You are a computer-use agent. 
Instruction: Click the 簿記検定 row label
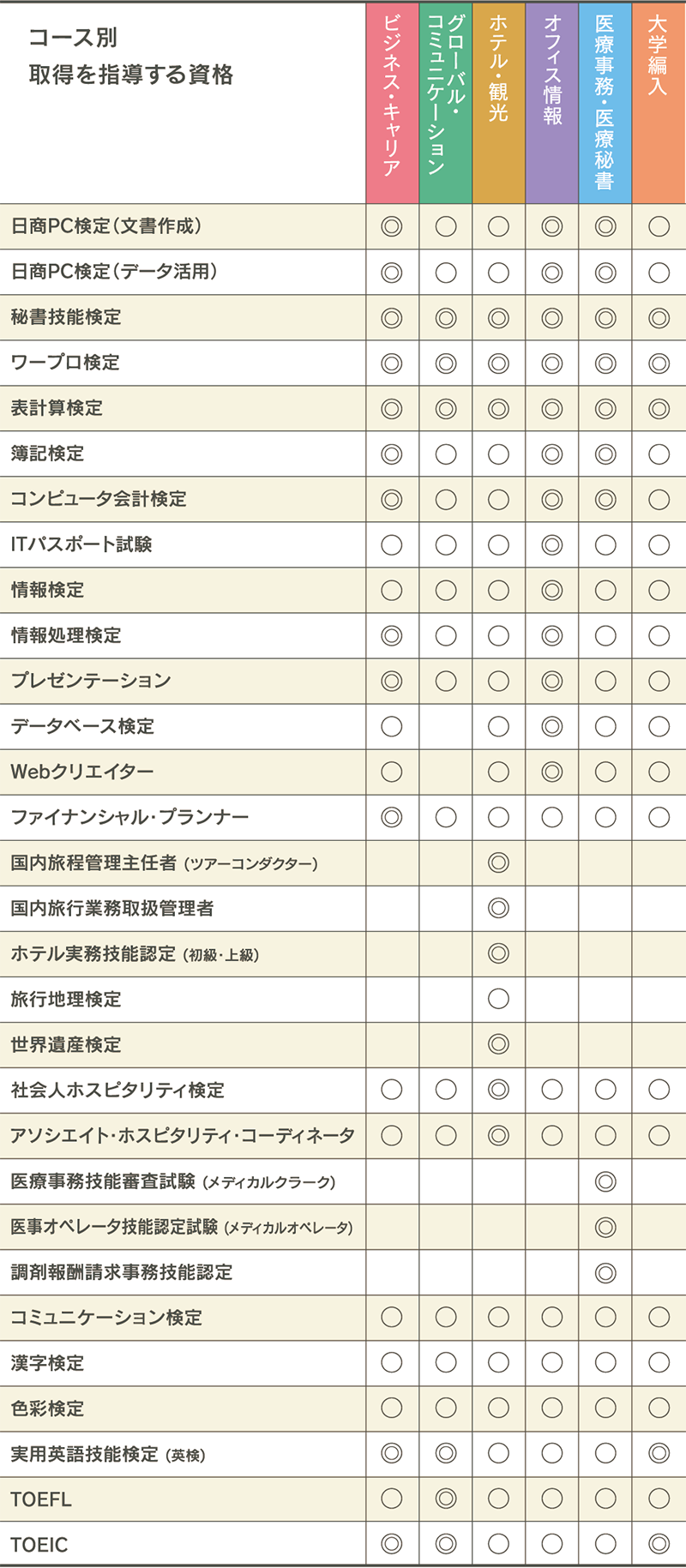[48, 454]
